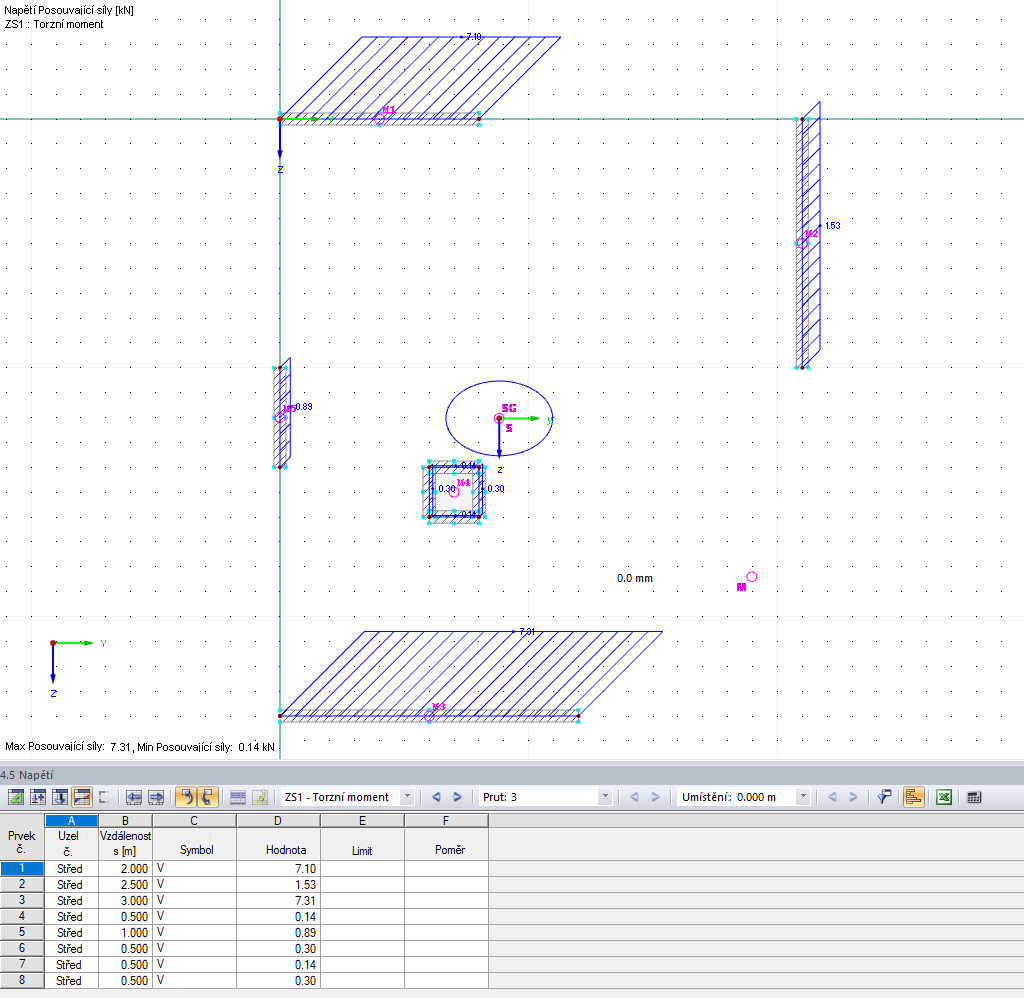
Task: Toggle the first orange curved-arrow button
Action: pos(186,797)
